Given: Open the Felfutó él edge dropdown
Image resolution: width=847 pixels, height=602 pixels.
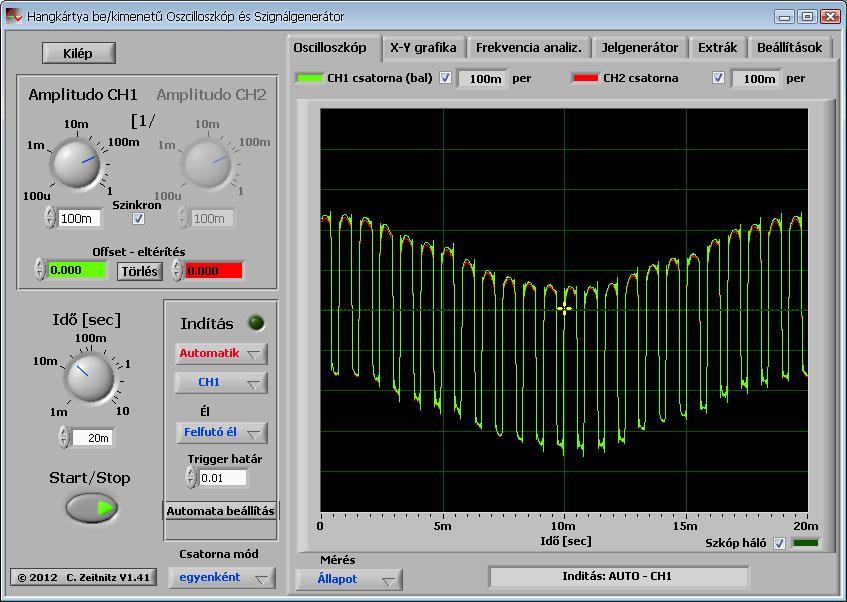Looking at the screenshot, I should point(221,432).
